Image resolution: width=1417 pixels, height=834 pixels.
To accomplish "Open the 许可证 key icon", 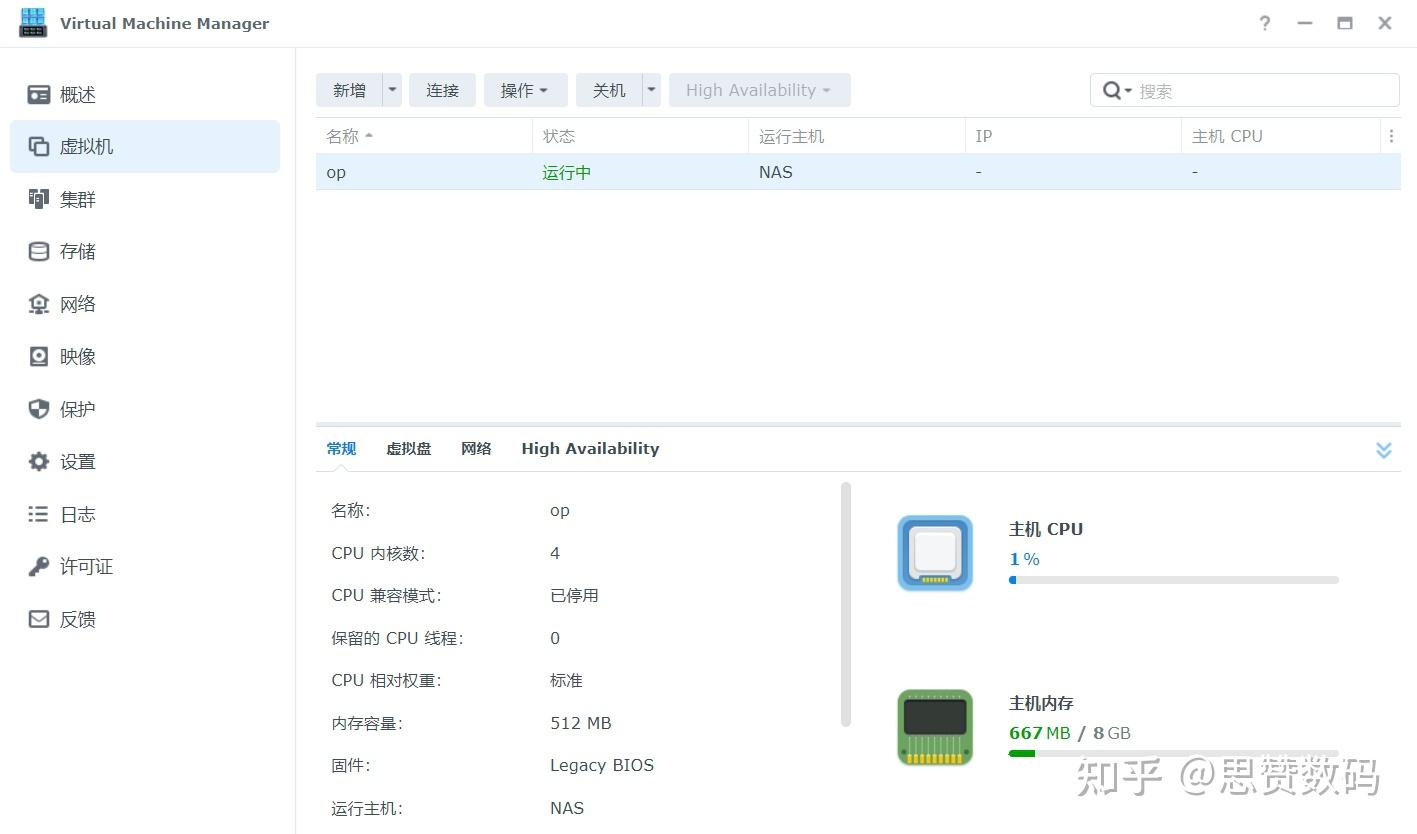I will point(39,566).
